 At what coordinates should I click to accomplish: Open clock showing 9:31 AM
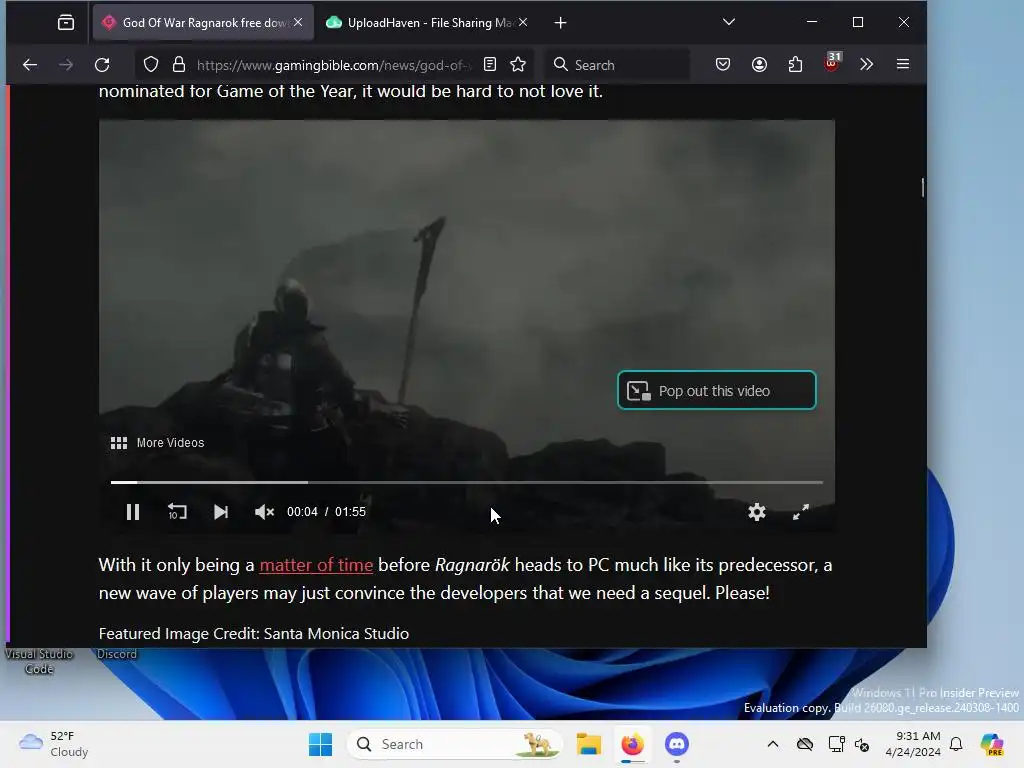coord(912,744)
